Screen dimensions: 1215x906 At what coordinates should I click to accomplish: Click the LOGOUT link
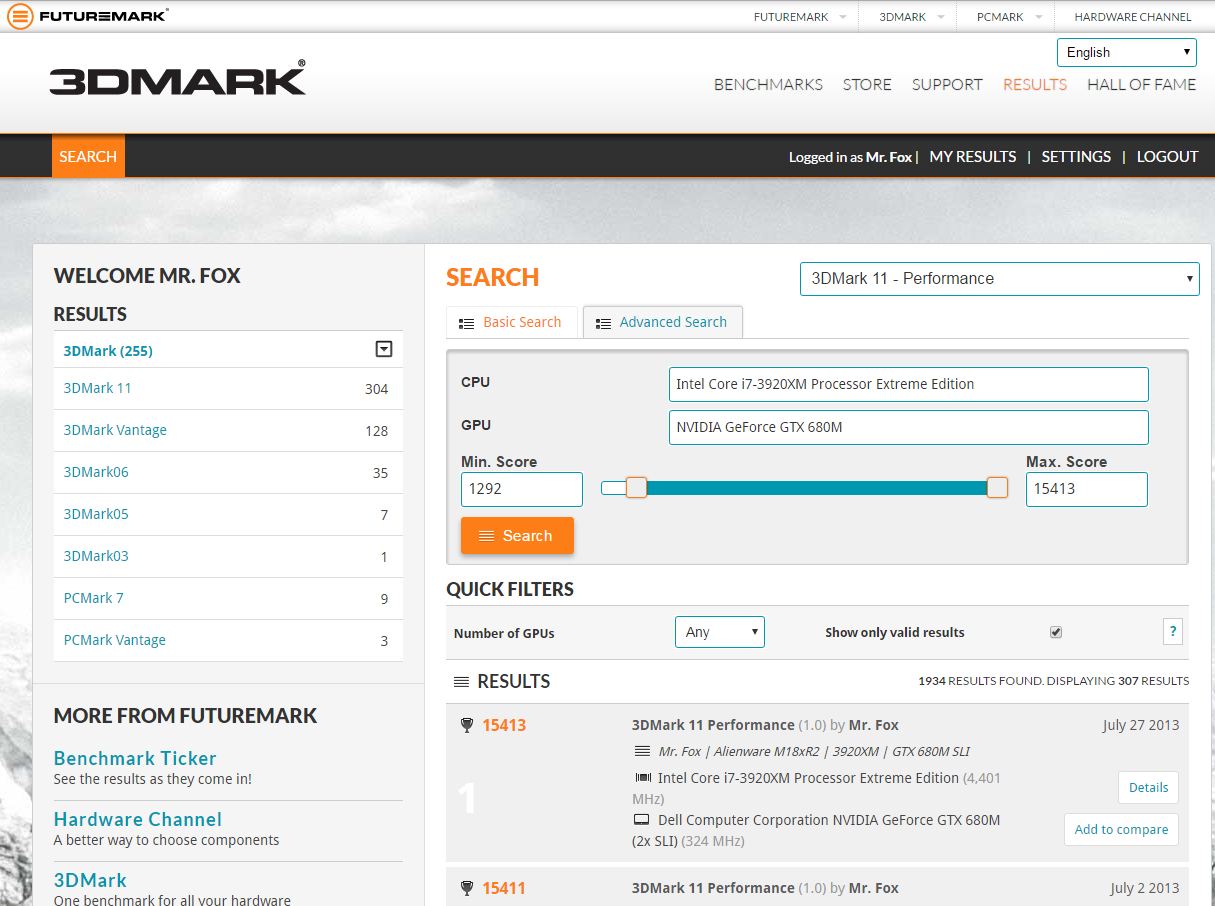1167,157
